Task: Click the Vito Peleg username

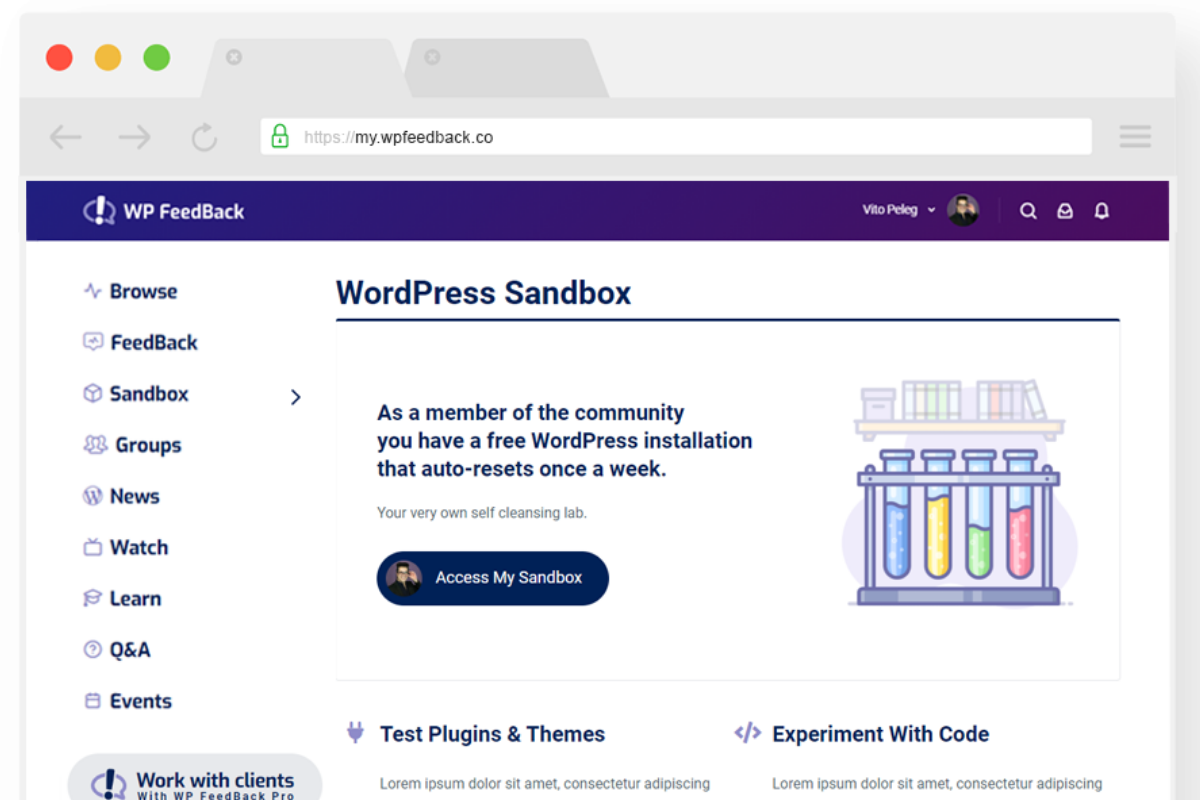Action: point(890,210)
